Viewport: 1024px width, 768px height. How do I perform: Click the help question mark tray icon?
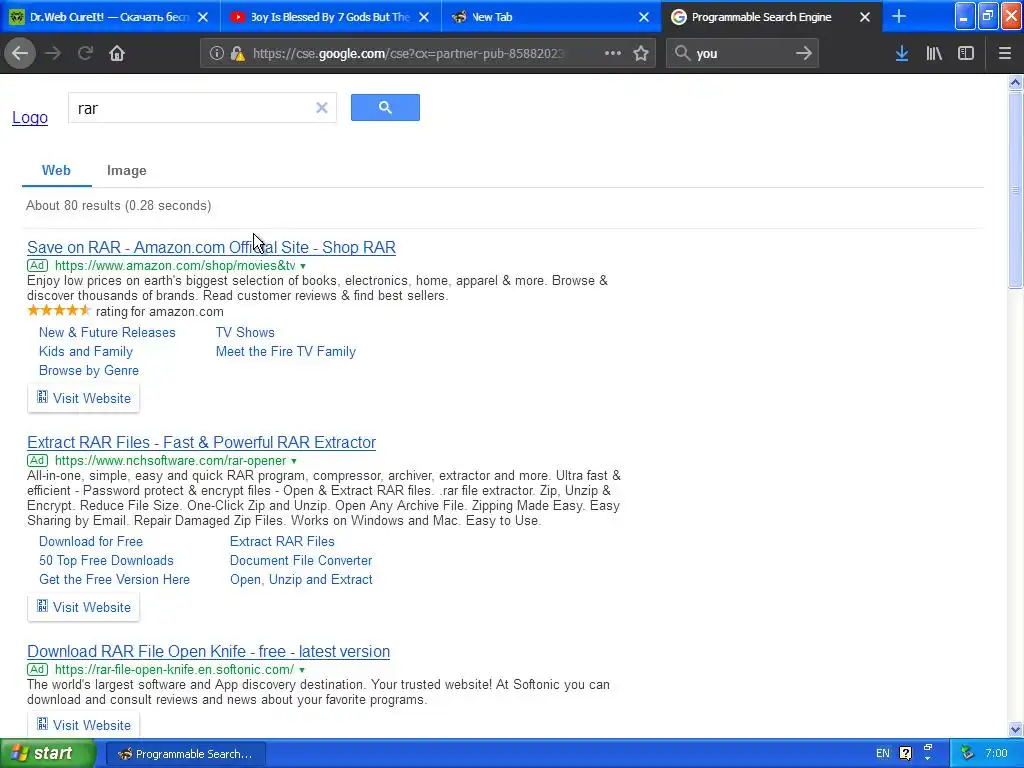[x=905, y=754]
